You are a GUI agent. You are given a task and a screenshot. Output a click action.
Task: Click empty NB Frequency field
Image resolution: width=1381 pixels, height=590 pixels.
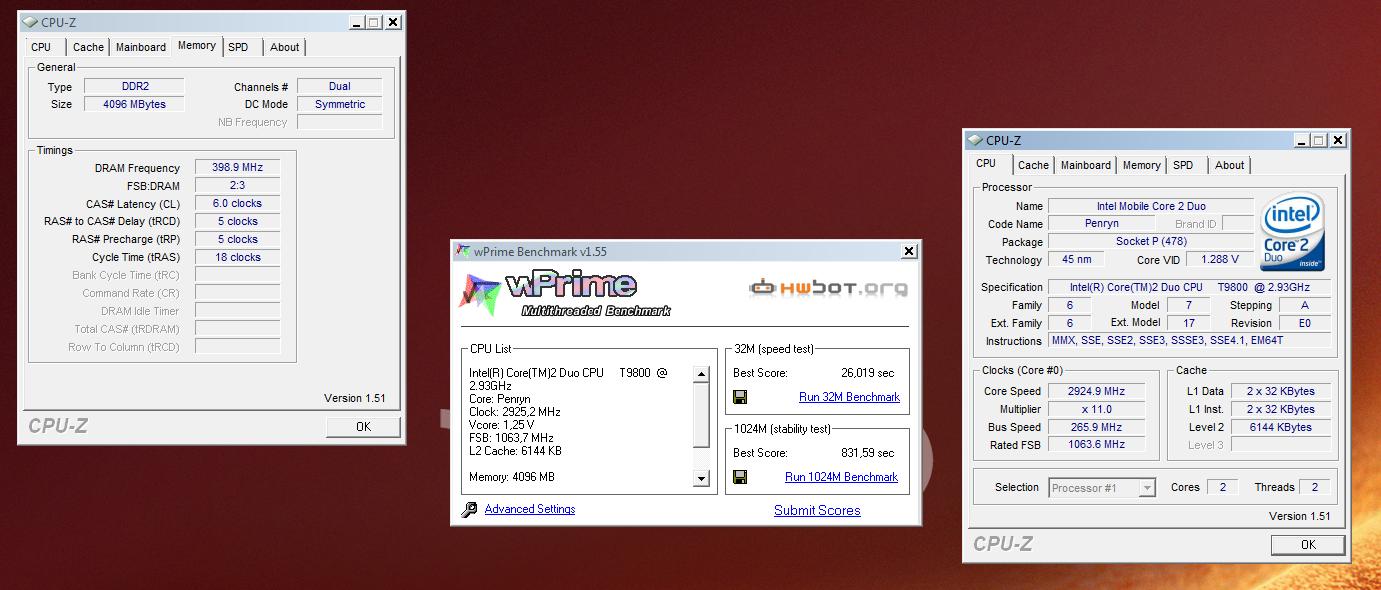[339, 122]
